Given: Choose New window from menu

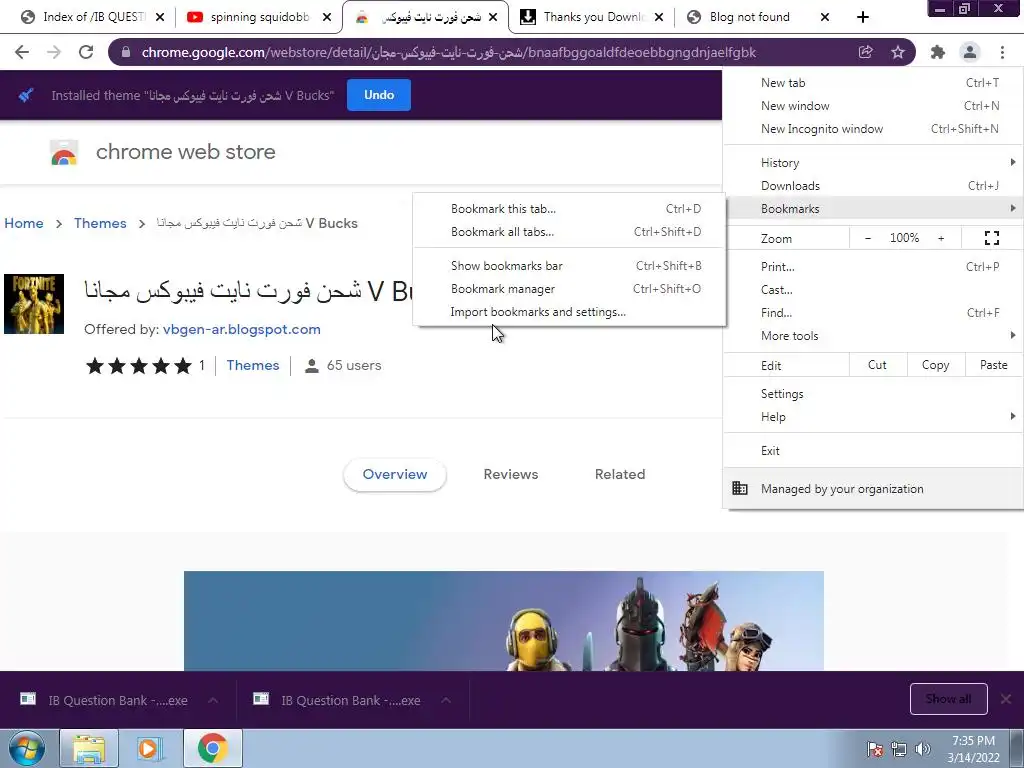Looking at the screenshot, I should pos(873,106).
